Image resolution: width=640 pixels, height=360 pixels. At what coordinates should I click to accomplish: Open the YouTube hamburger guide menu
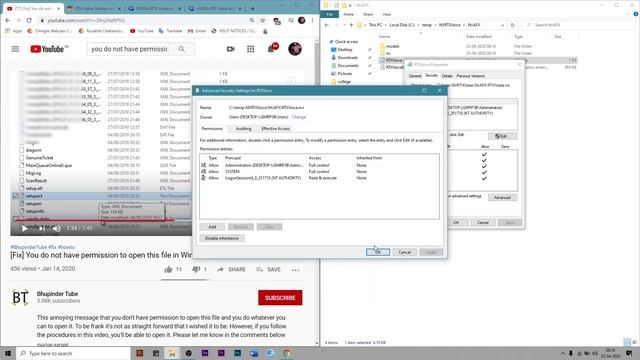[x=15, y=49]
